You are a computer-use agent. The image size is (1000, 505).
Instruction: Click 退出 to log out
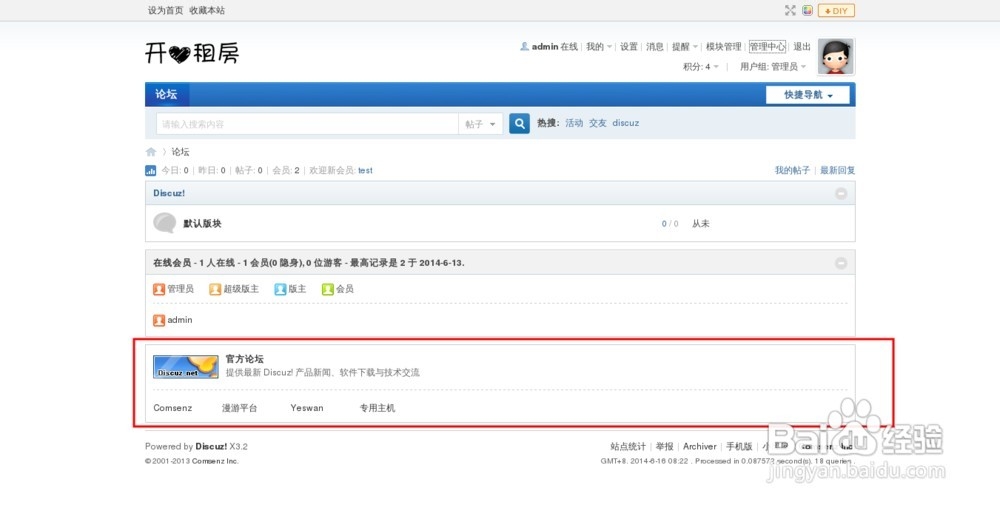click(802, 47)
